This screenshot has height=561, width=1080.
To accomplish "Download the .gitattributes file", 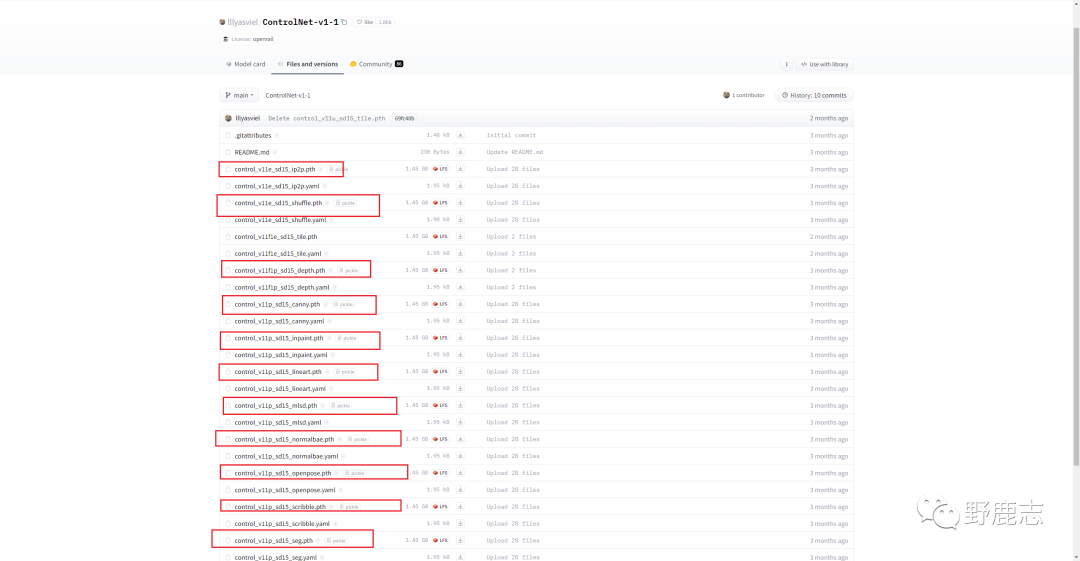I will click(460, 135).
